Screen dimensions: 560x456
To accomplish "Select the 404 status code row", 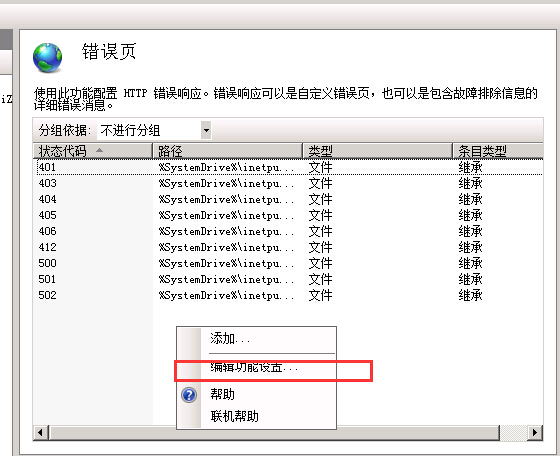I will (289, 199).
